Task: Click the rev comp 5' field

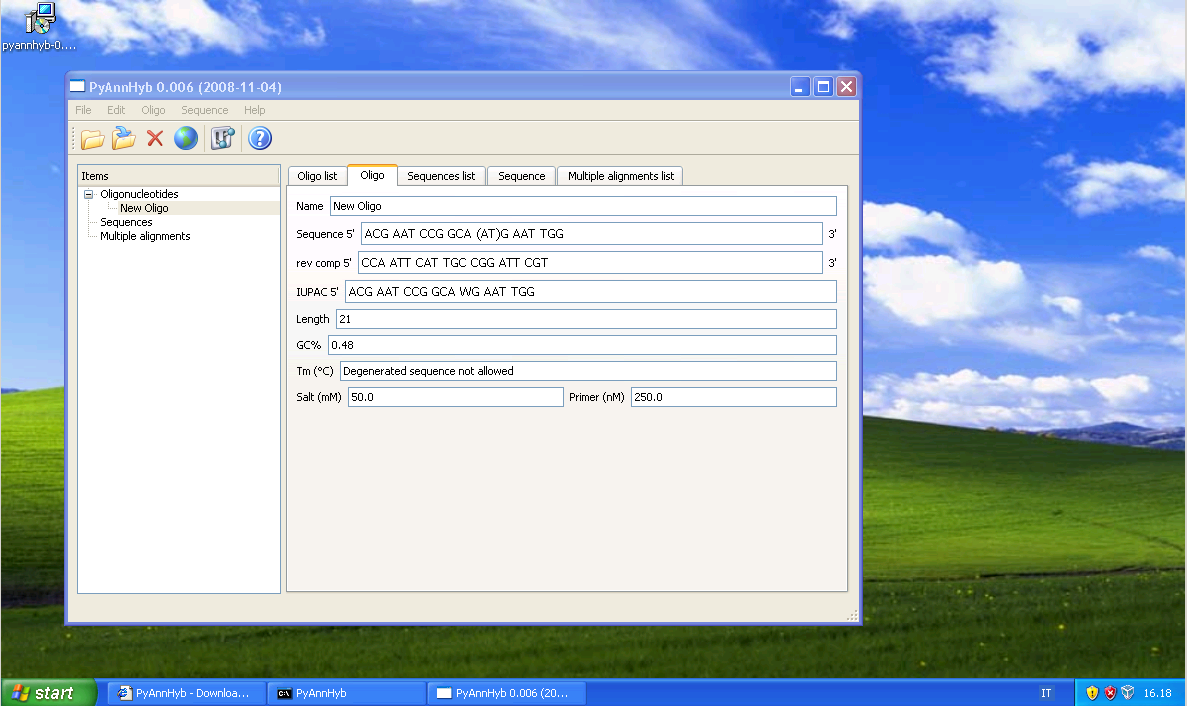Action: 590,263
